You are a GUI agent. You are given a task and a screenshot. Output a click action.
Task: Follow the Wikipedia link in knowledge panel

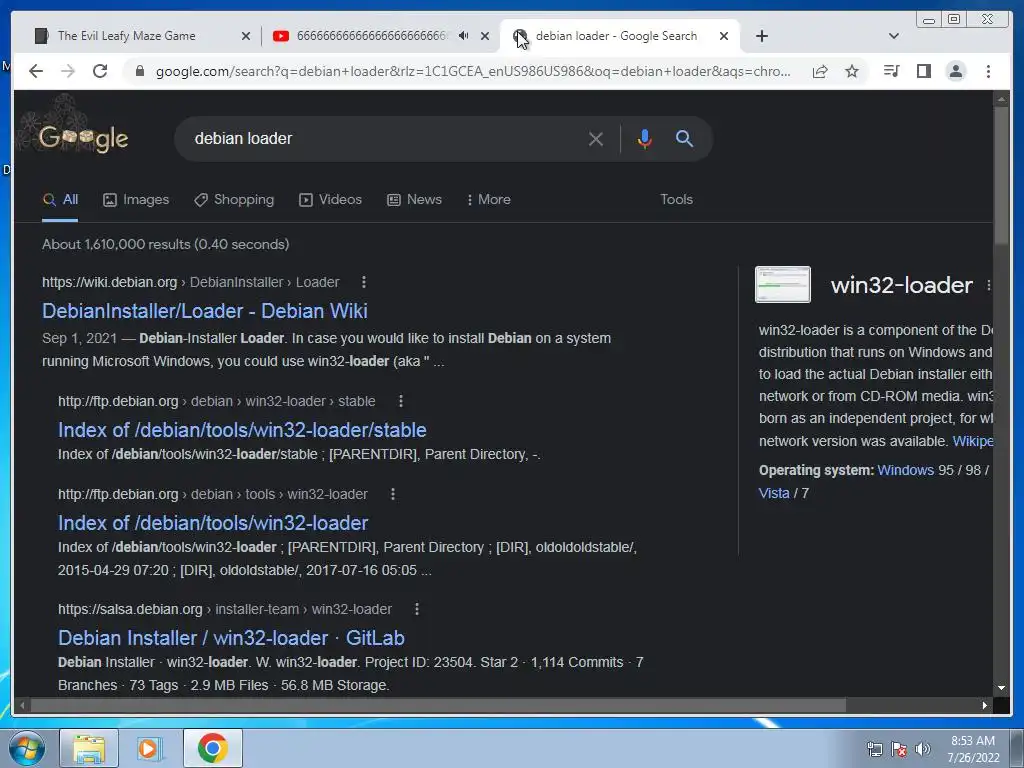972,441
